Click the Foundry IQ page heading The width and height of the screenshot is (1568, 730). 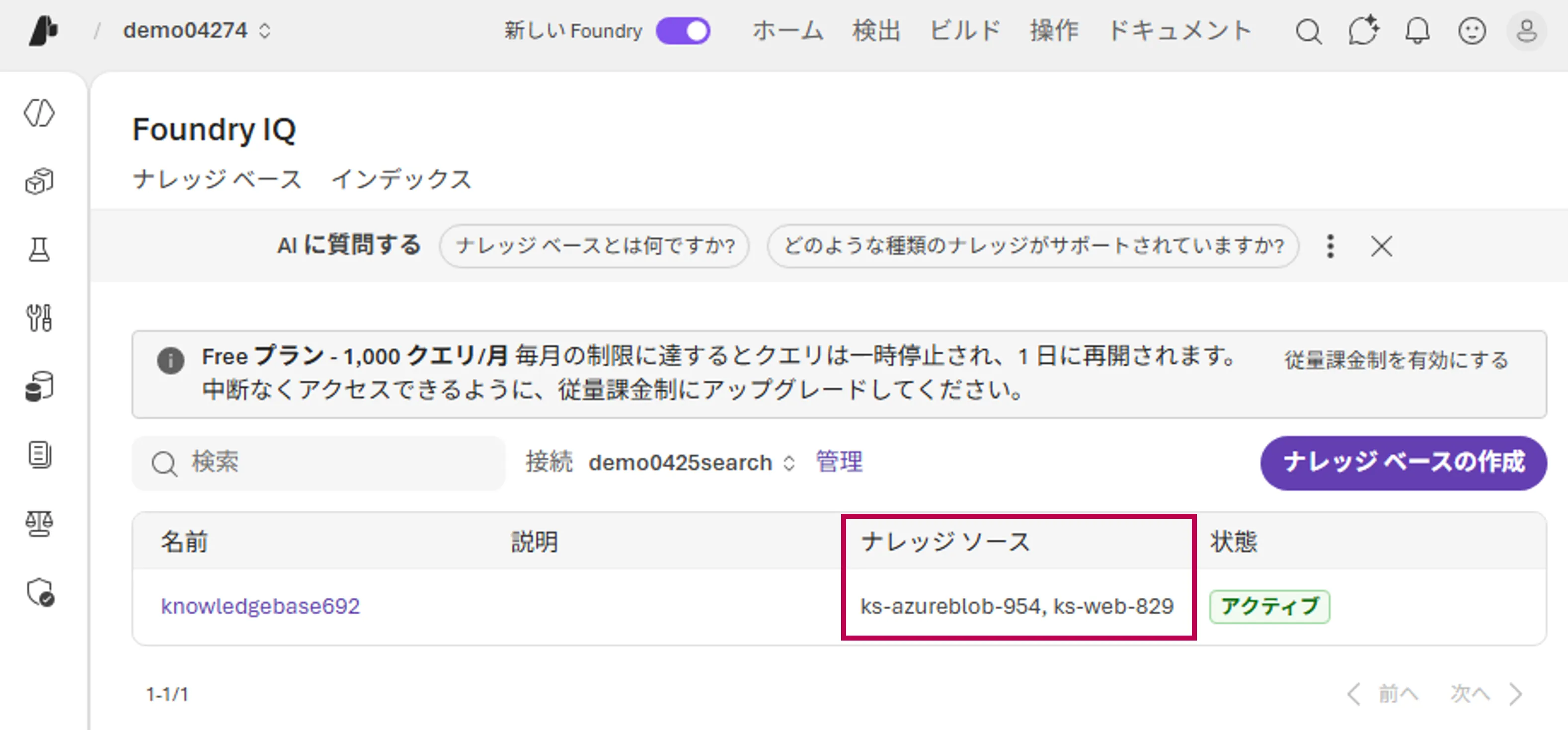(214, 130)
